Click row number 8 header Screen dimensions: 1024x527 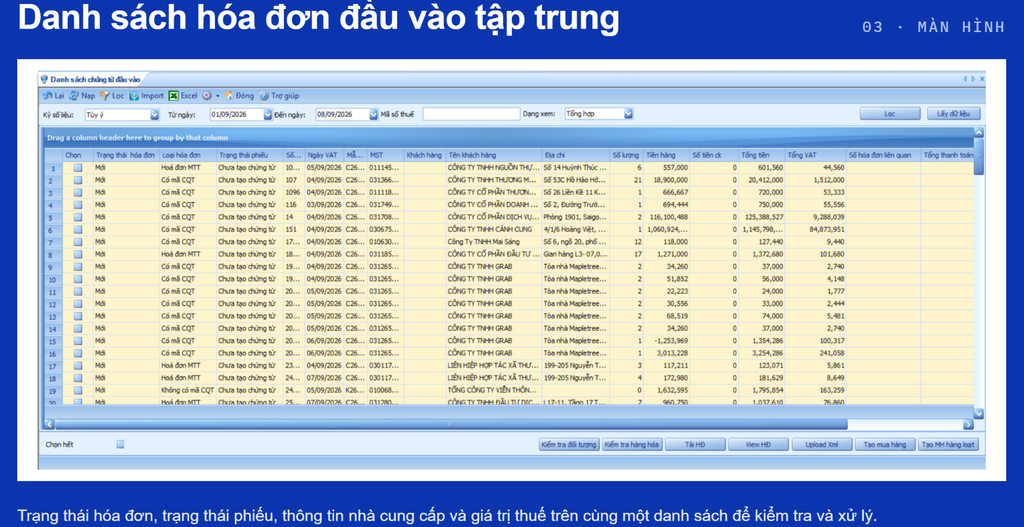(53, 254)
